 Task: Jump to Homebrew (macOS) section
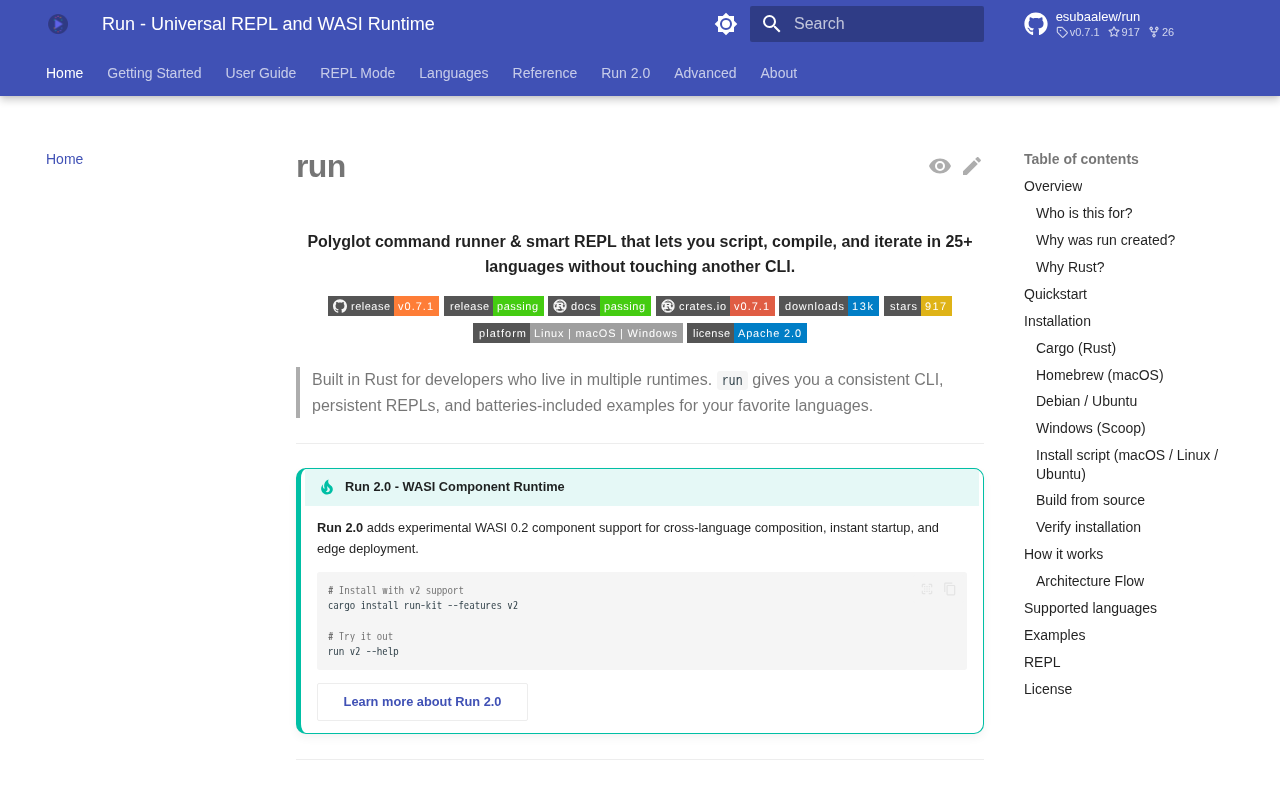pyautogui.click(x=1099, y=375)
